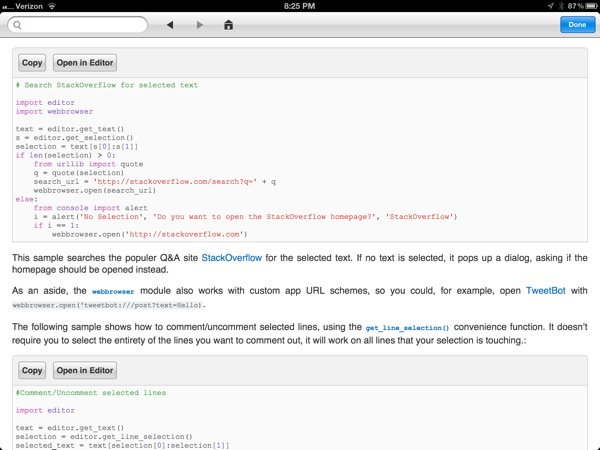Click the search_url assignment line

(155, 182)
